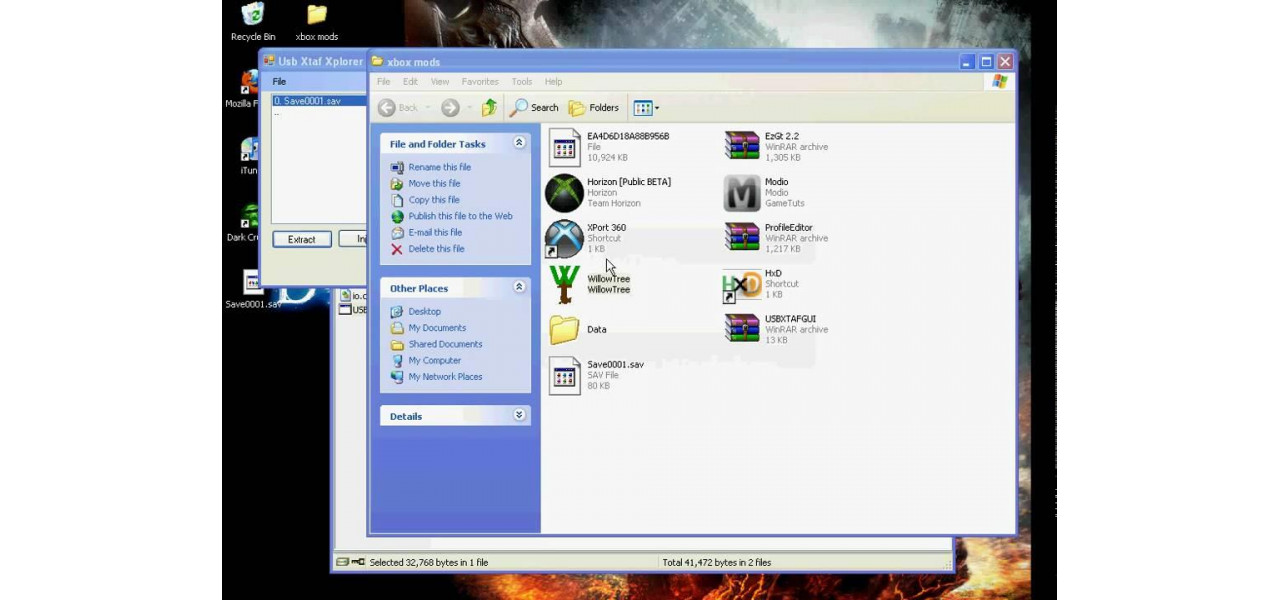Image resolution: width=1280 pixels, height=600 pixels.
Task: Select the xbox mods desktop folder
Action: [317, 22]
